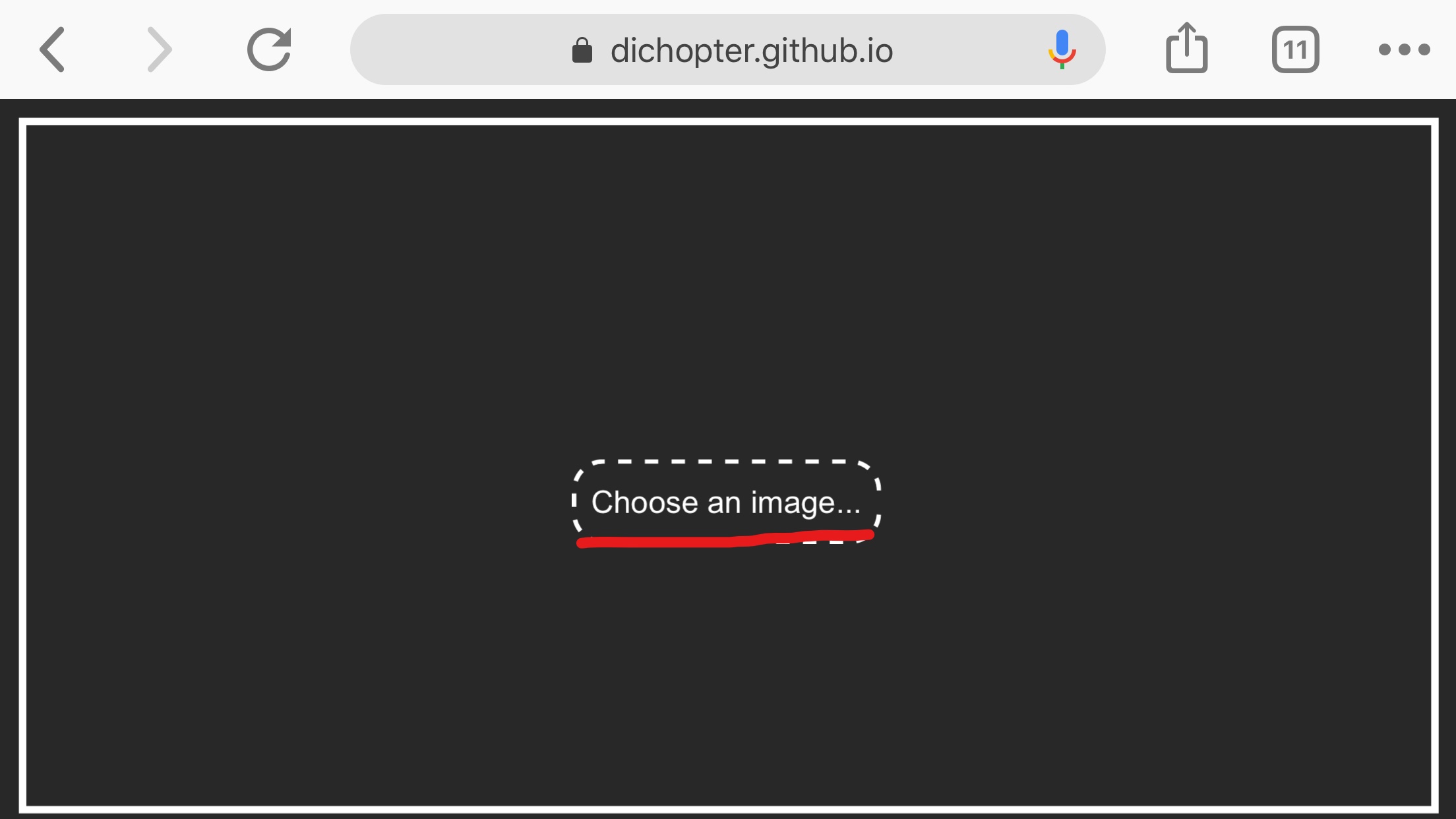Click the lock icon in address bar
The image size is (1456, 819).
pyautogui.click(x=583, y=49)
